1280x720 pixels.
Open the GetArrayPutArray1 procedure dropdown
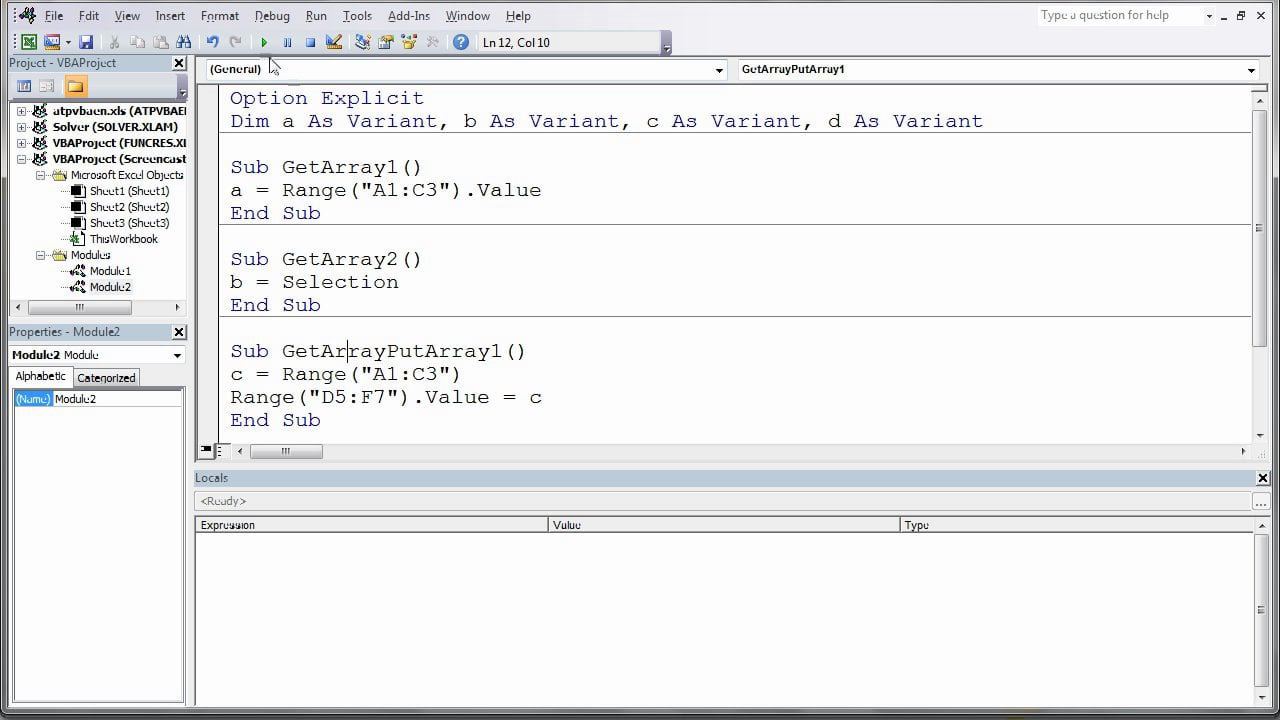1251,70
